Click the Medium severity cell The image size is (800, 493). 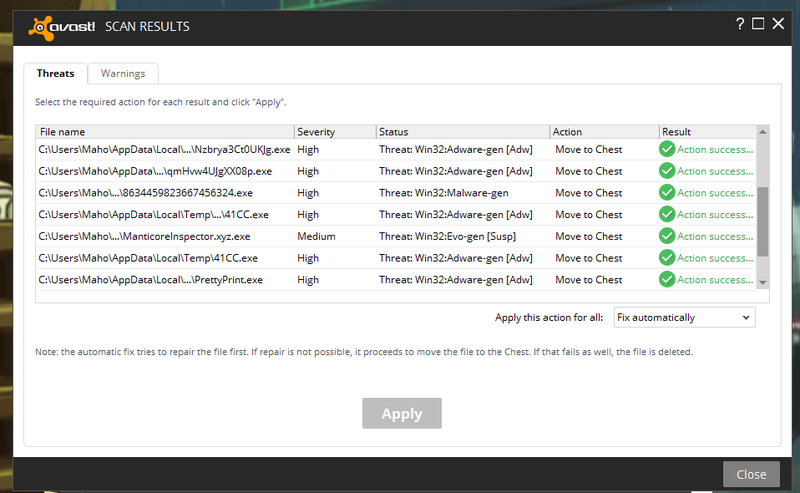[316, 236]
